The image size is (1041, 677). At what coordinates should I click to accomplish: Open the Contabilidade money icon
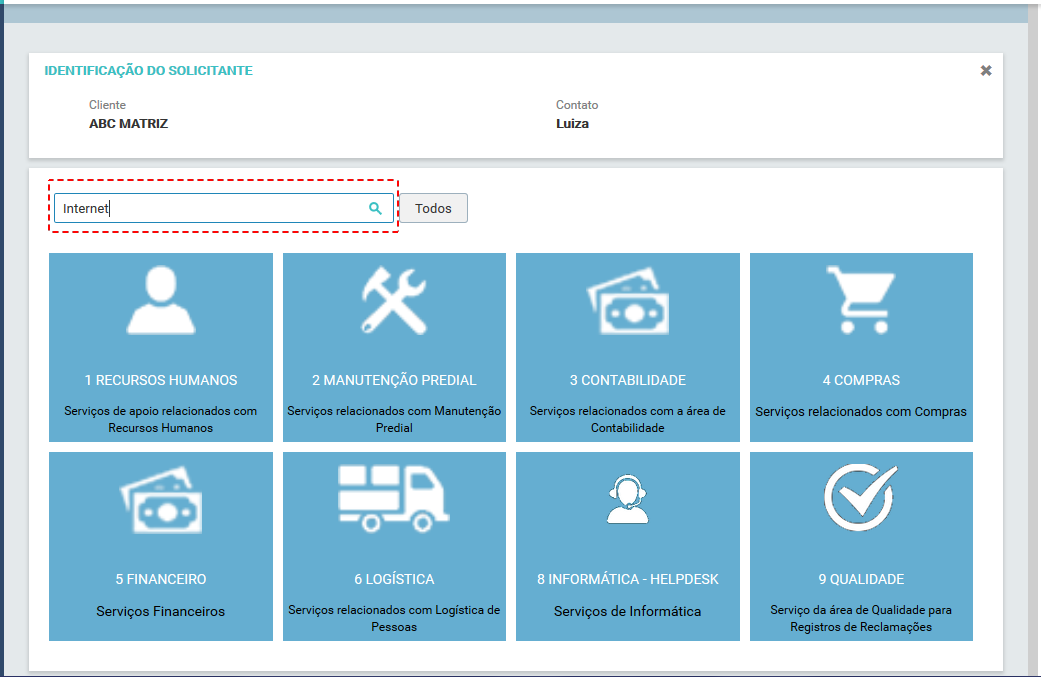627,301
